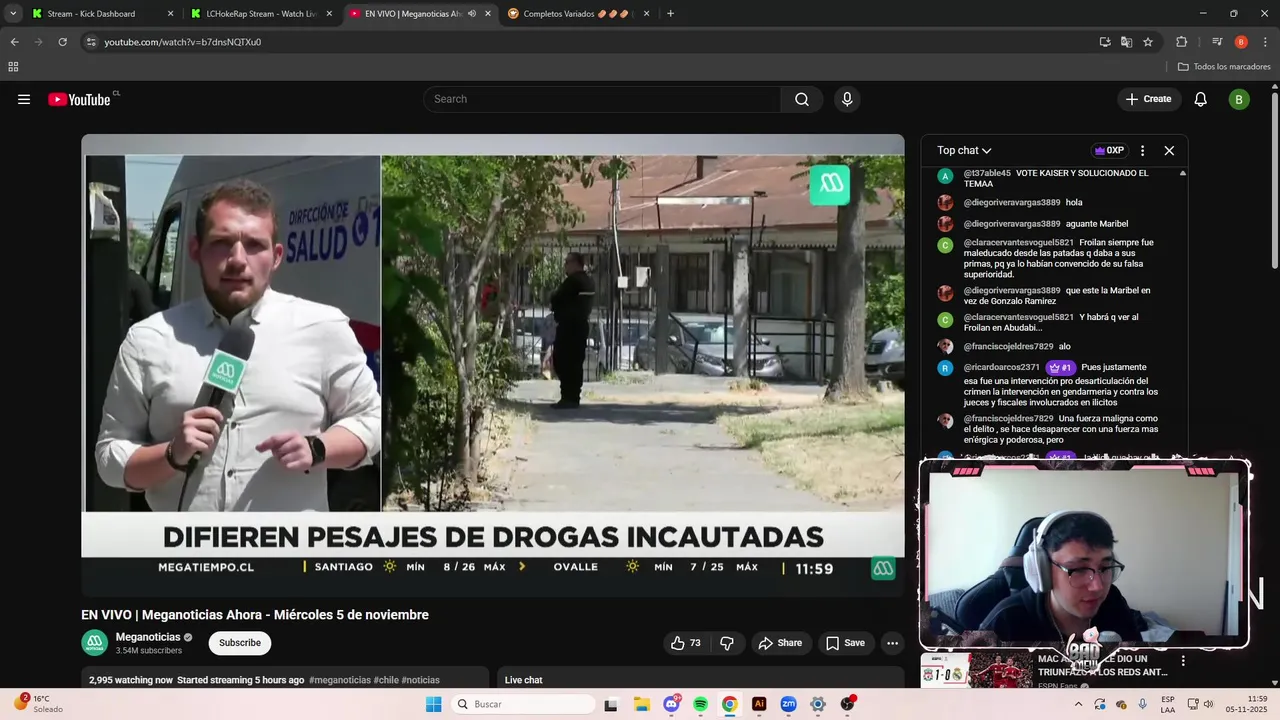Close the live chat panel

[1169, 151]
